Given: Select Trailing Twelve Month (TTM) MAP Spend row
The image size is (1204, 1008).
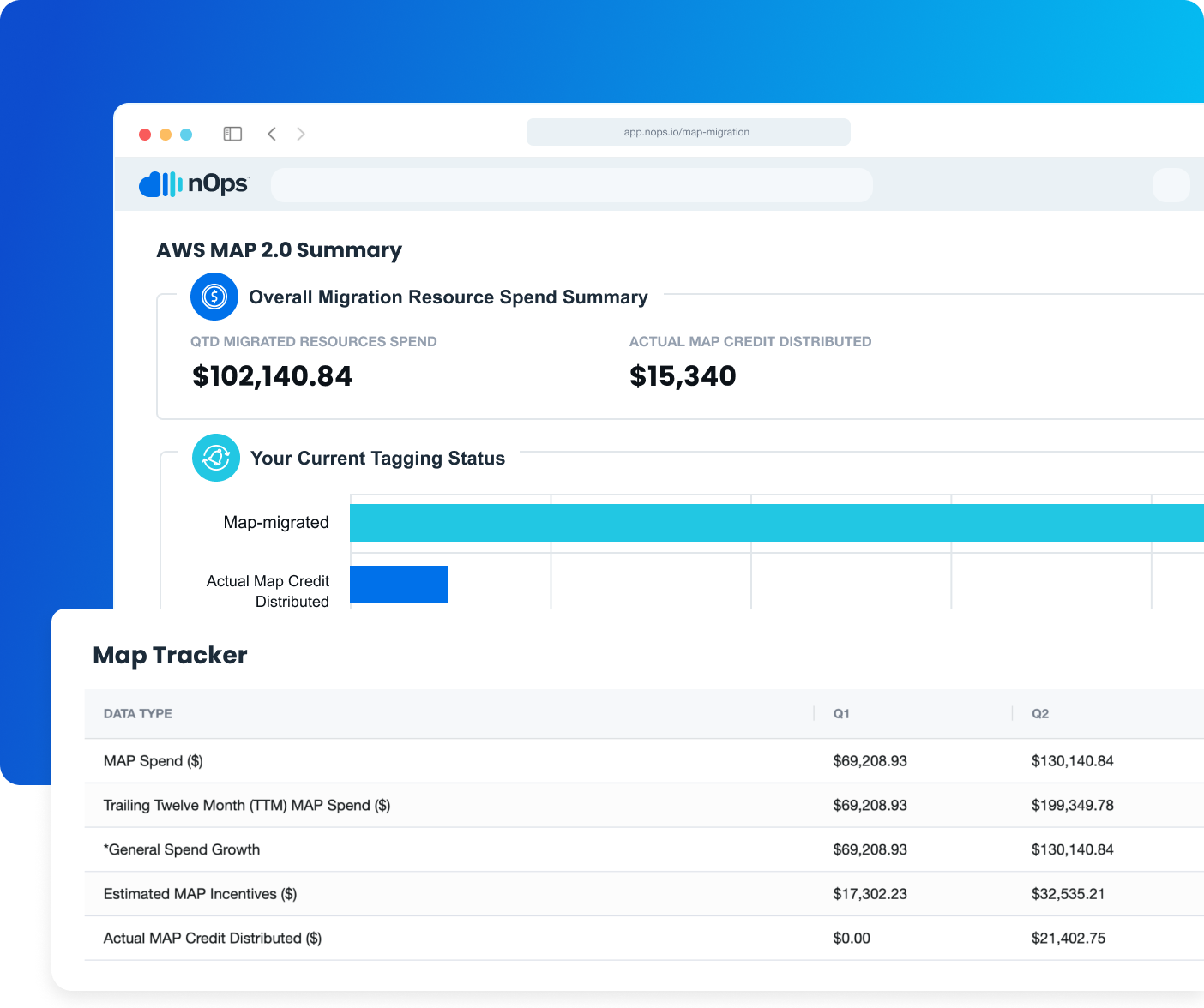Looking at the screenshot, I should click(644, 806).
